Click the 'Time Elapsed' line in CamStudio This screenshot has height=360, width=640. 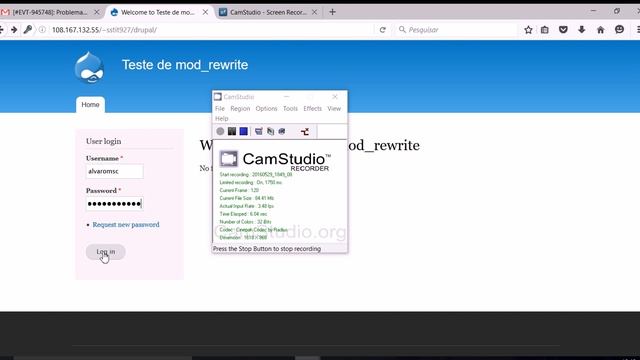click(243, 214)
